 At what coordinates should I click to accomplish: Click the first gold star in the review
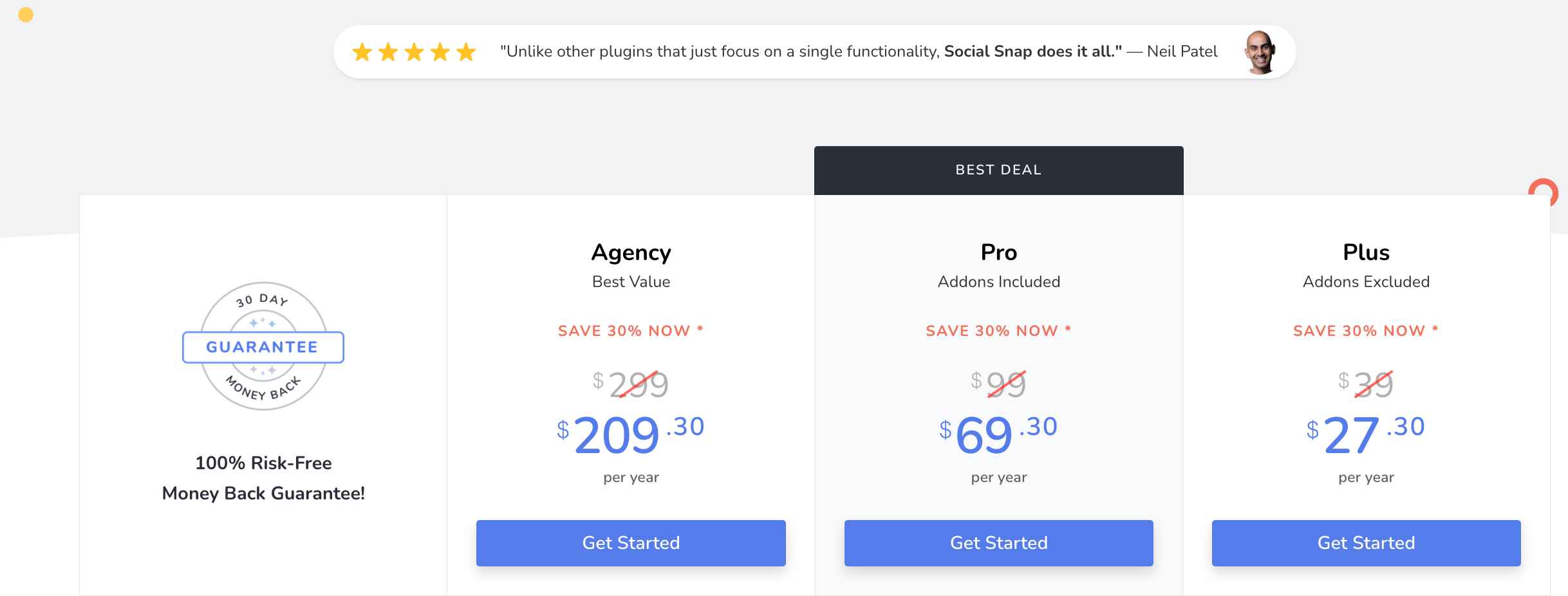click(362, 51)
